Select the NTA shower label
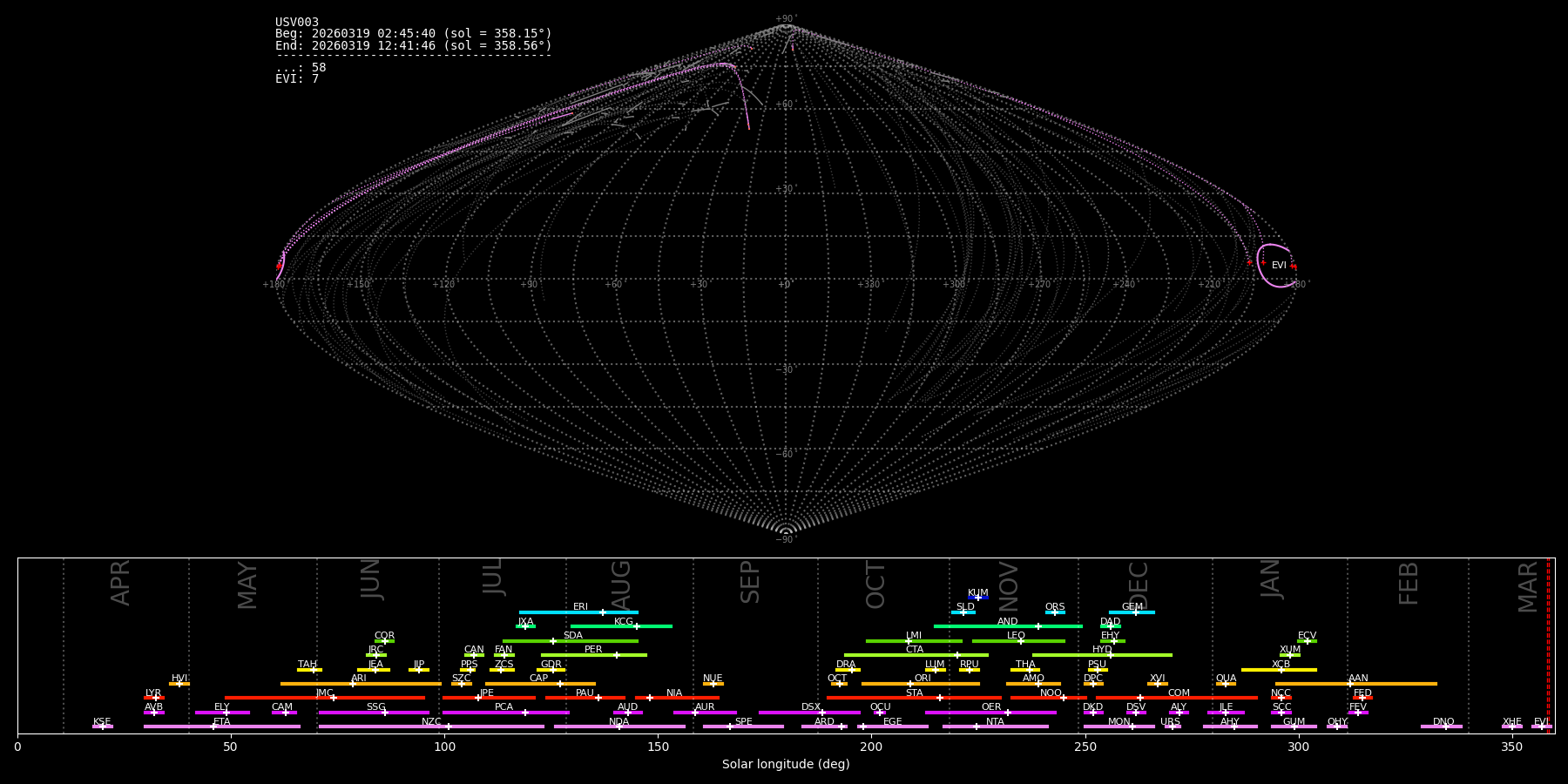Image resolution: width=1568 pixels, height=784 pixels. click(995, 722)
